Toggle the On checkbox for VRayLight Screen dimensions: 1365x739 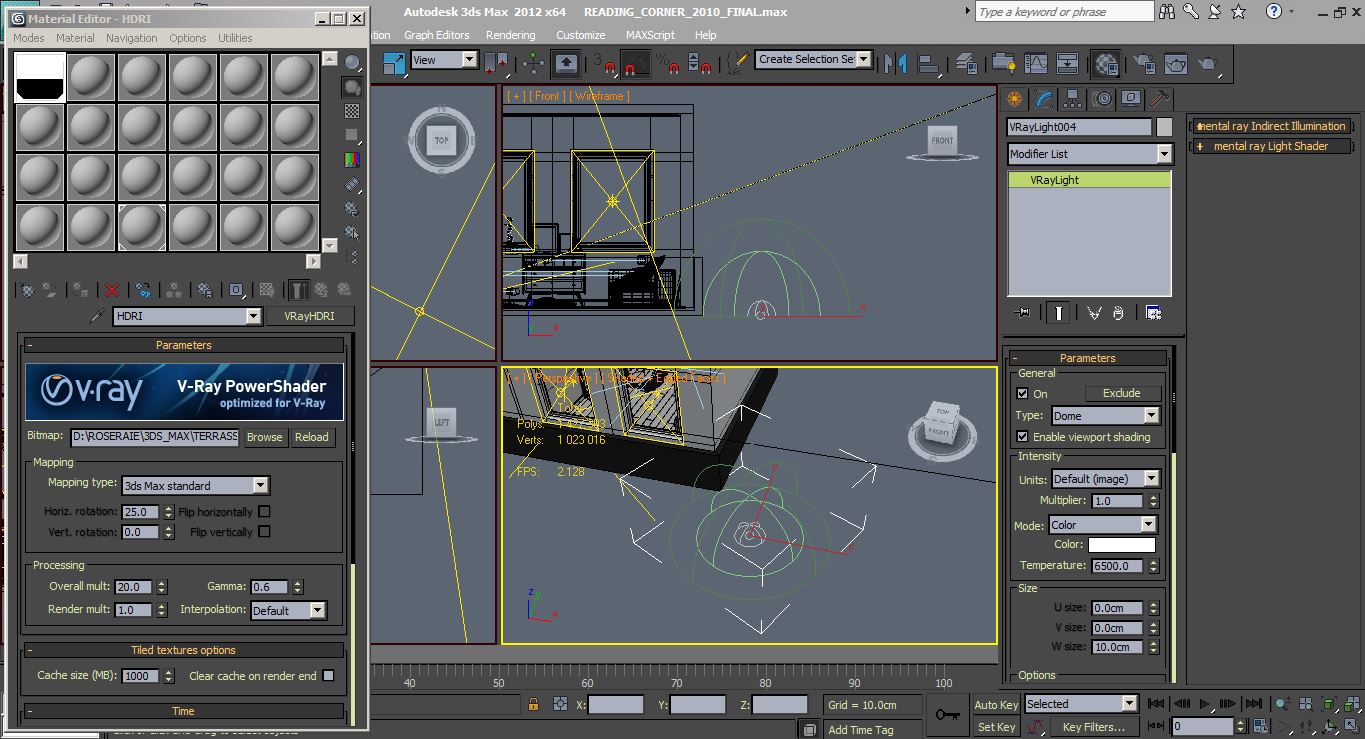point(1022,394)
